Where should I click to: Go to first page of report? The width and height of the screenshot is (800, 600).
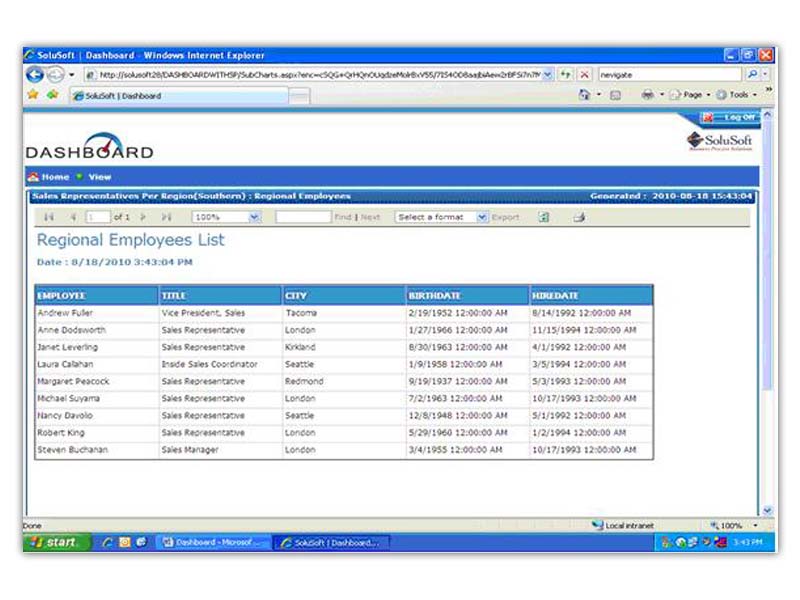pos(49,217)
